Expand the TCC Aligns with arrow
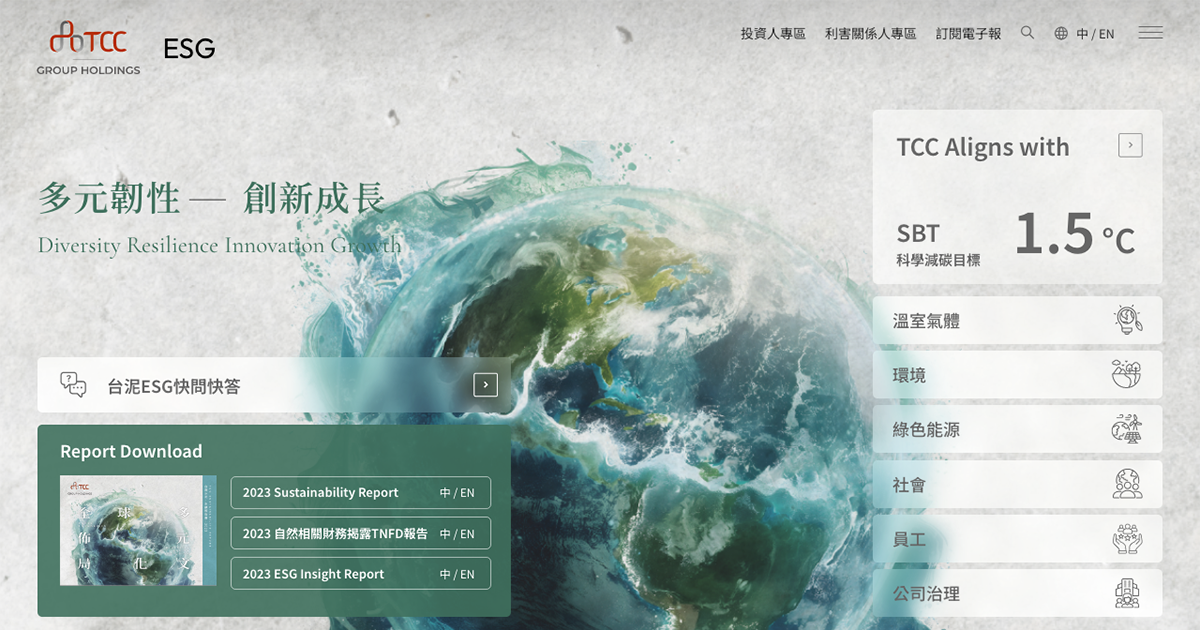The image size is (1200, 630). (x=1130, y=146)
